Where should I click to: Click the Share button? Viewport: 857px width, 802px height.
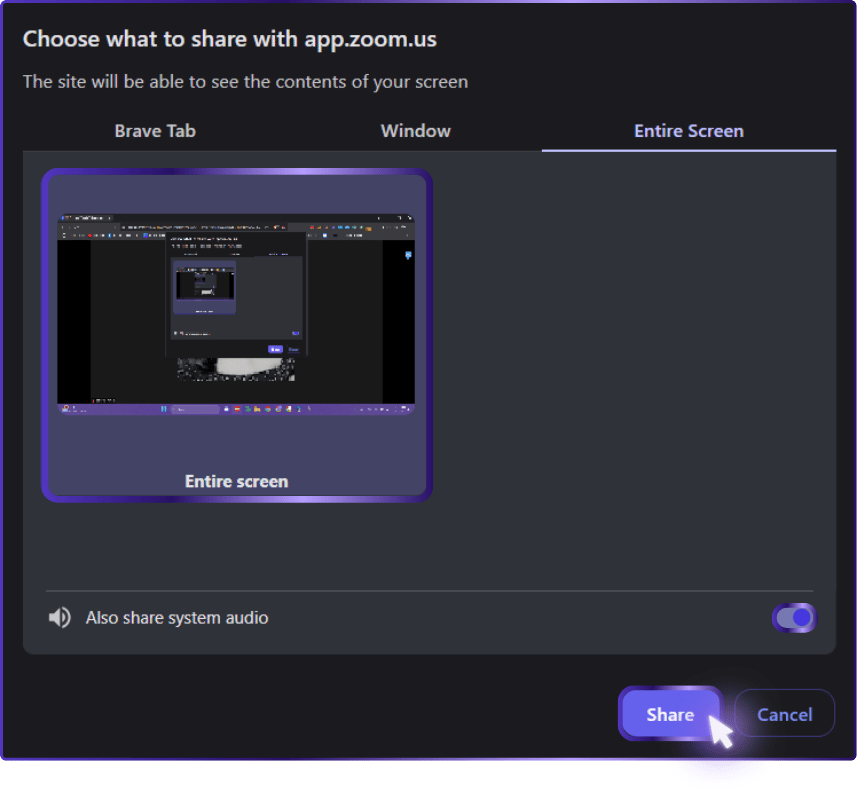click(x=670, y=714)
